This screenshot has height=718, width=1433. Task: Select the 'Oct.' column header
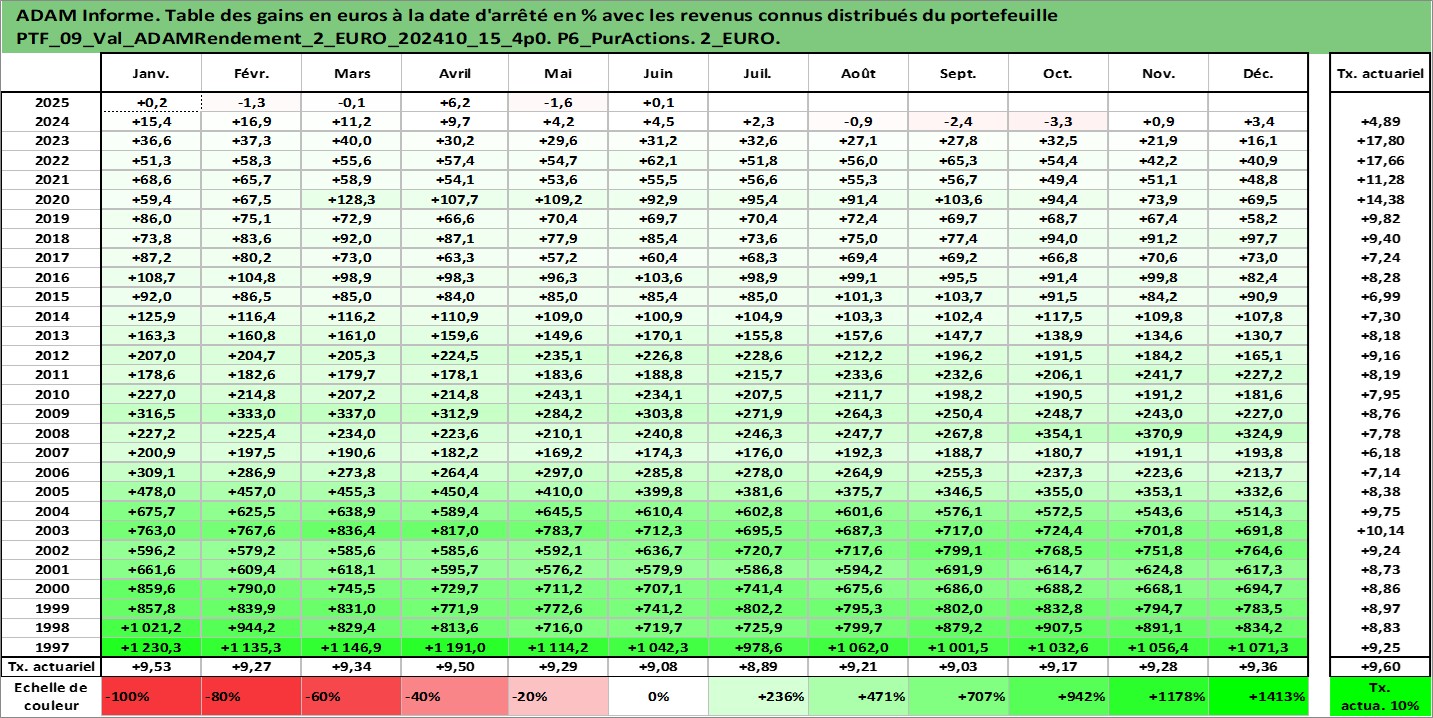tap(1058, 74)
